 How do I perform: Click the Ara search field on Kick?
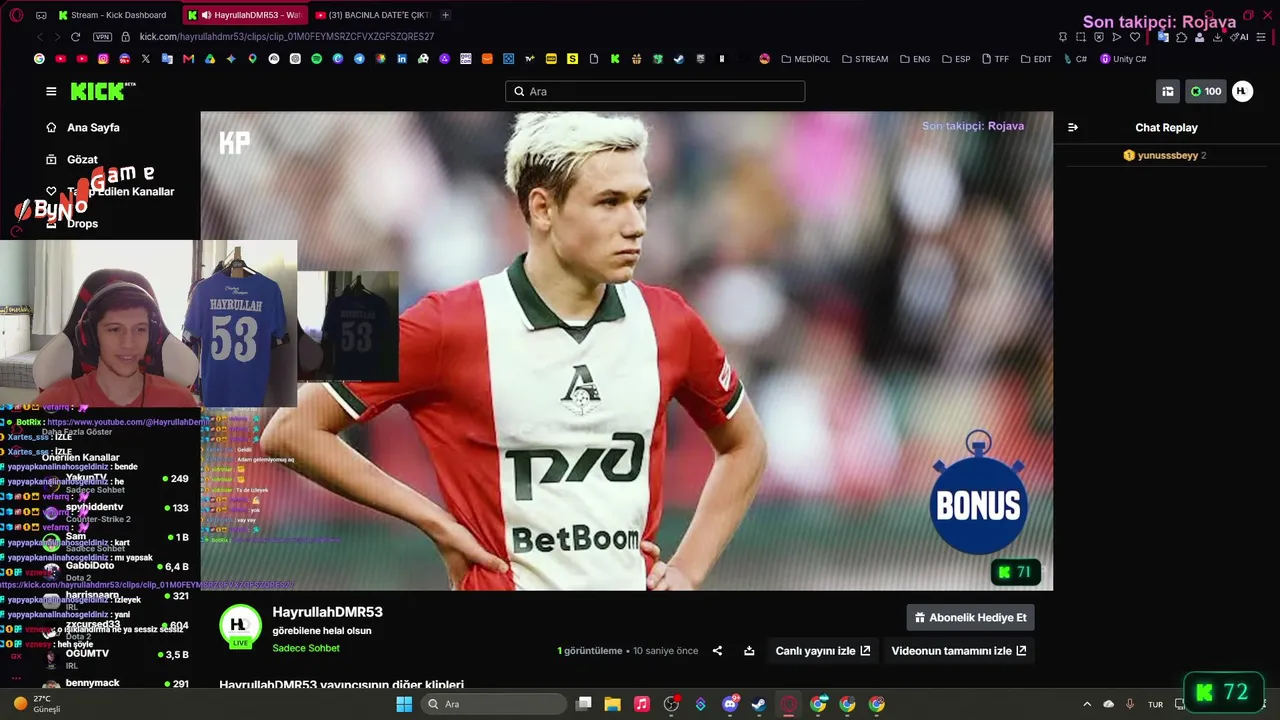tap(655, 91)
